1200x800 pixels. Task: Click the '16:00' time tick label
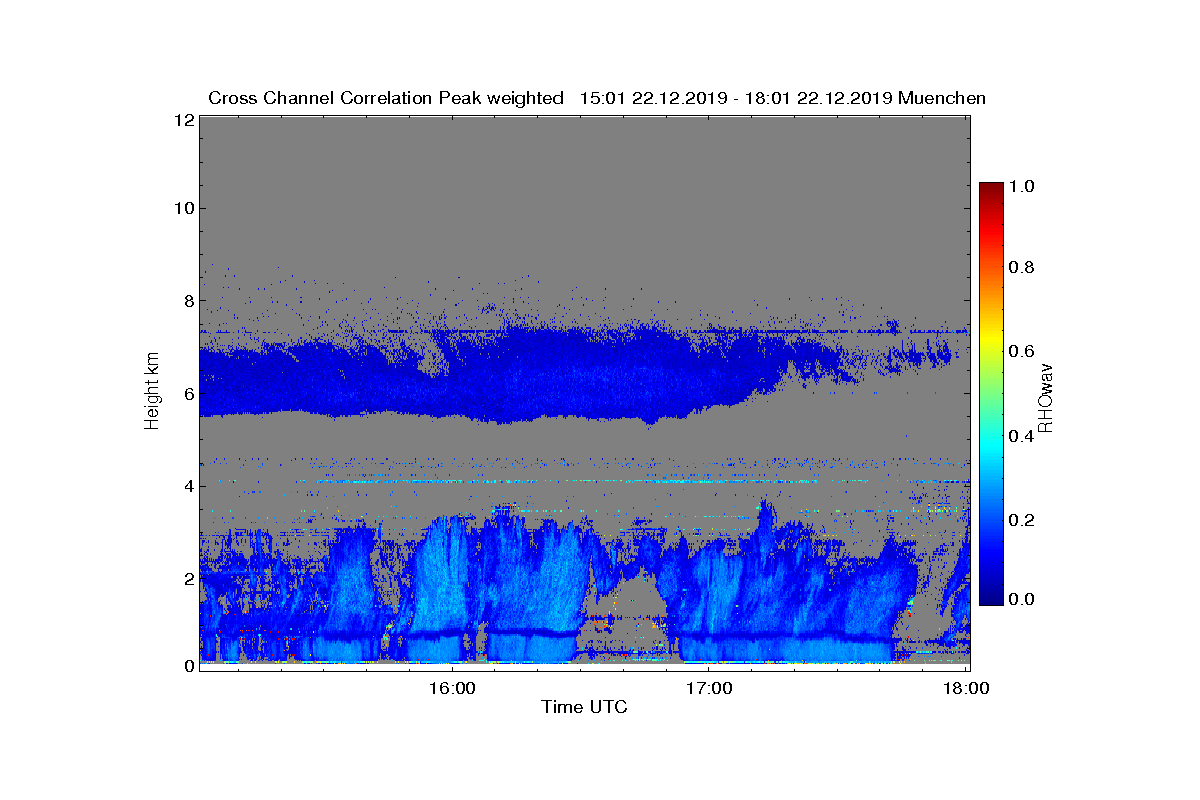451,689
